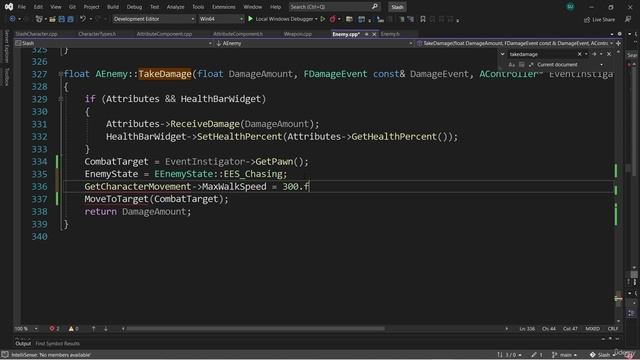The image size is (640, 360).
Task: Click the Visual Studio logo icon
Action: pyautogui.click(x=9, y=7)
